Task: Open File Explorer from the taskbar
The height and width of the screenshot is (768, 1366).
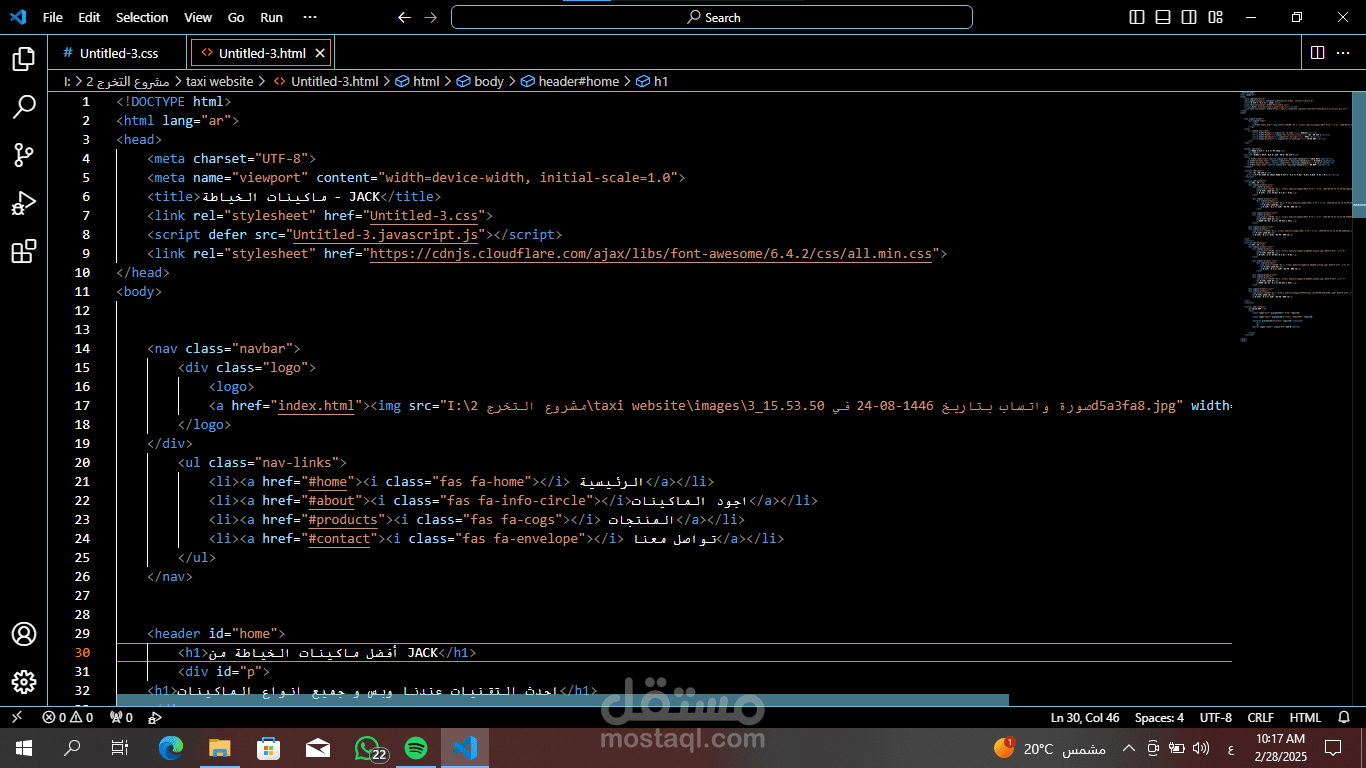Action: click(220, 748)
